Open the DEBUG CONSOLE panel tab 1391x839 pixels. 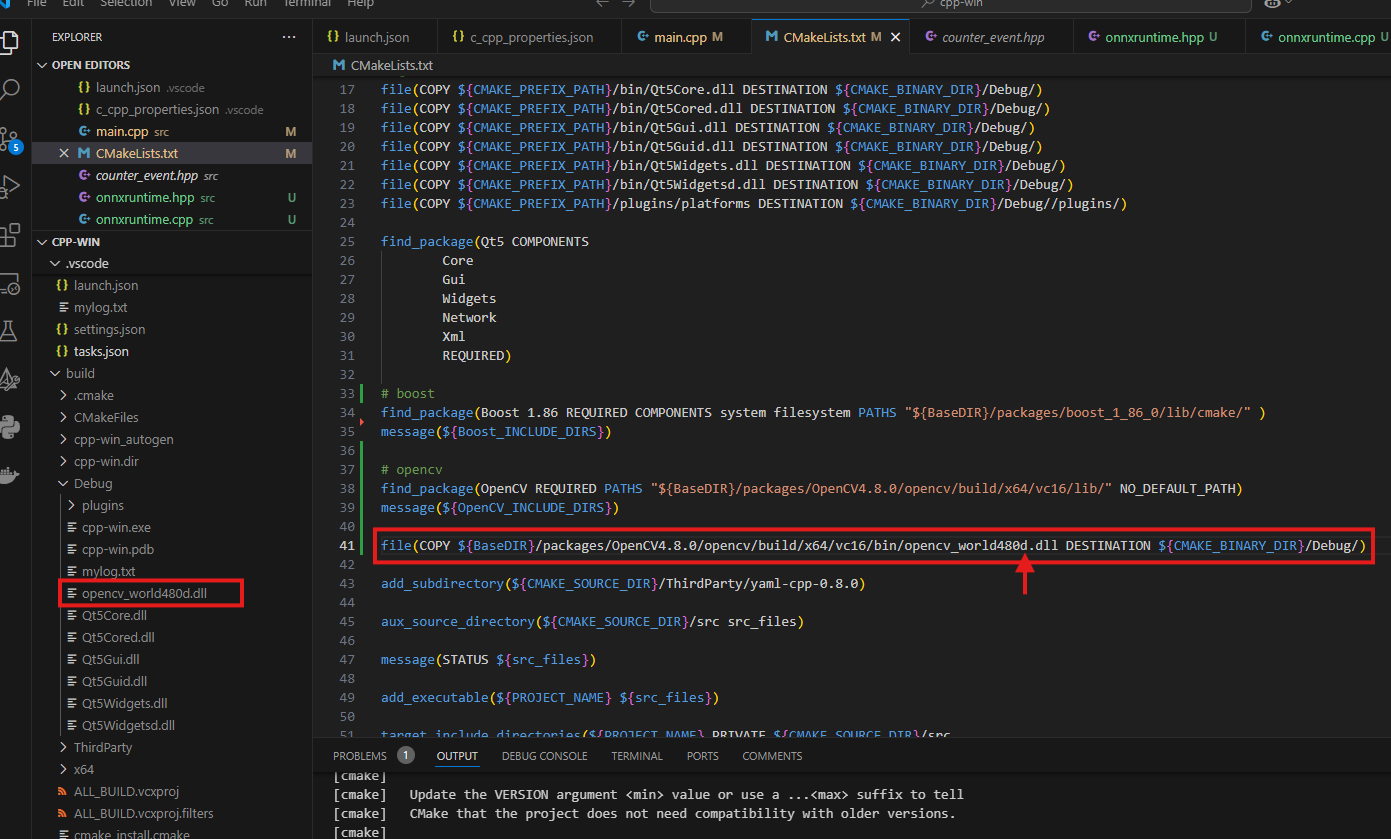click(x=544, y=756)
